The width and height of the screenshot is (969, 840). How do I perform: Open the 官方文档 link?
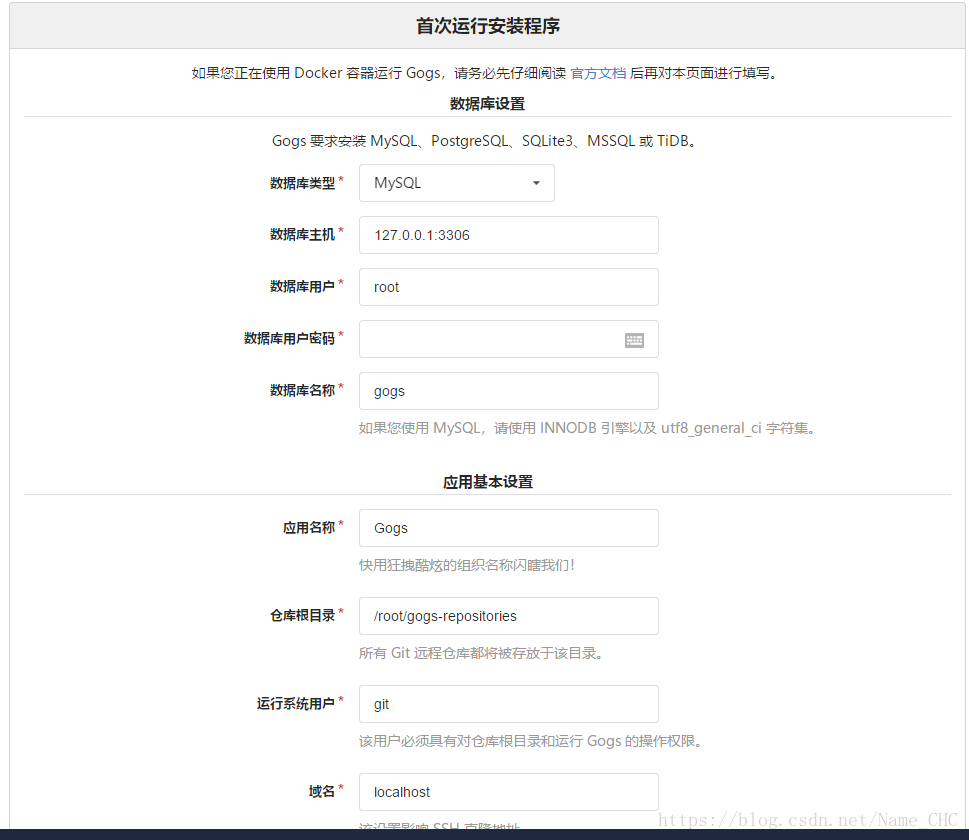point(598,73)
